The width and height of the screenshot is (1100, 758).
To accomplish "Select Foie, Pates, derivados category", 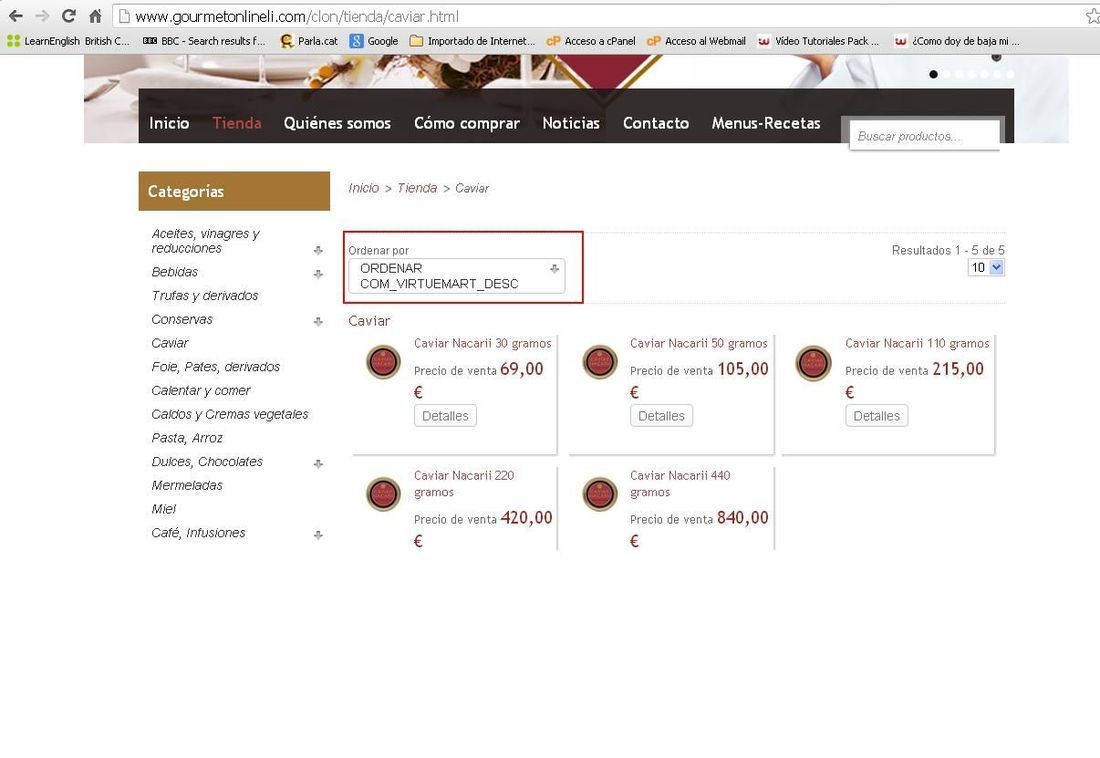I will [215, 367].
